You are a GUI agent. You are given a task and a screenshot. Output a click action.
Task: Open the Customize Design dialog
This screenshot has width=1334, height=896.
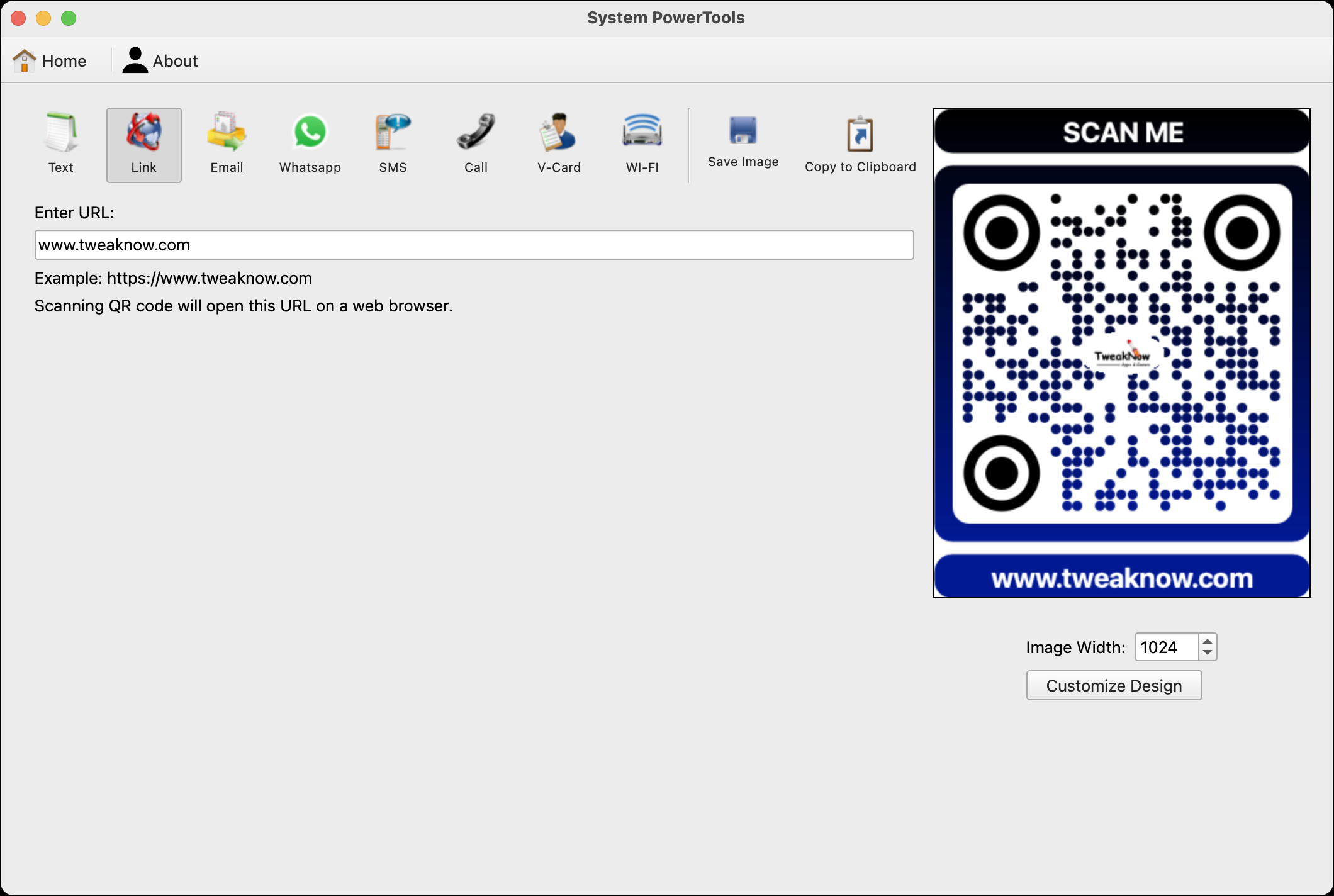tap(1114, 685)
